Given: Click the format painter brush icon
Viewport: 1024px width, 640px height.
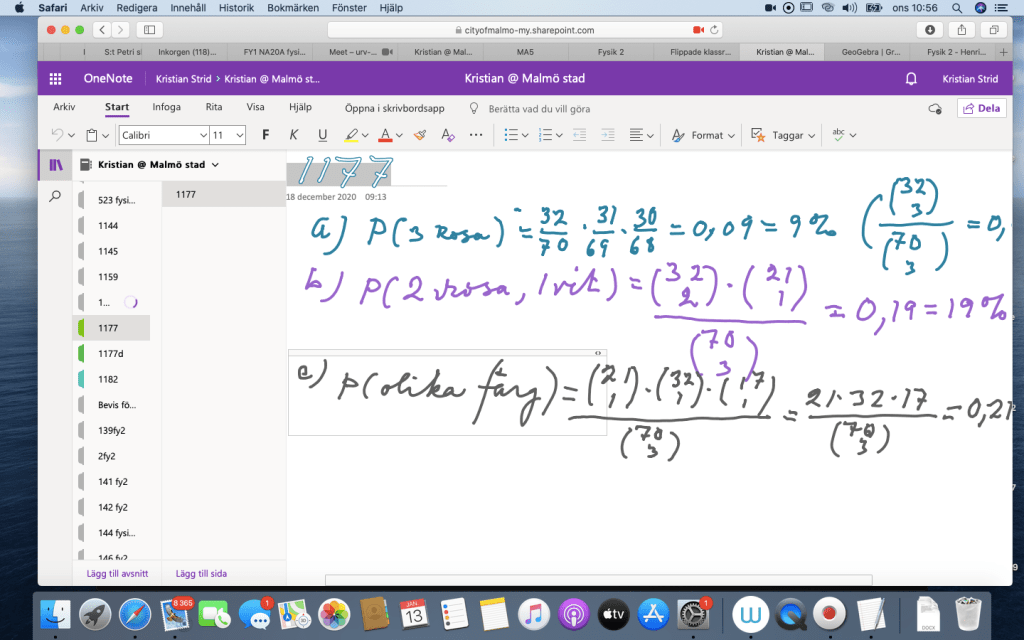Looking at the screenshot, I should coord(420,135).
